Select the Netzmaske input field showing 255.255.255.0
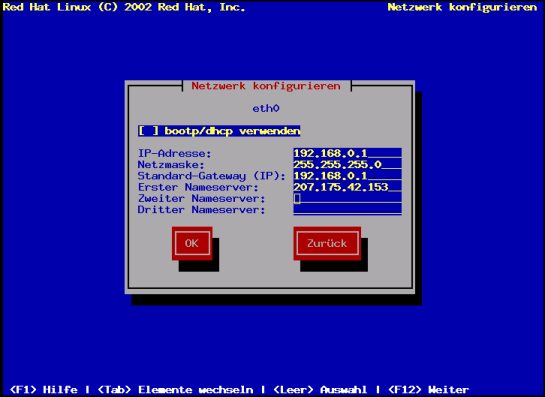Viewport: 545px width, 397px height. (348, 164)
